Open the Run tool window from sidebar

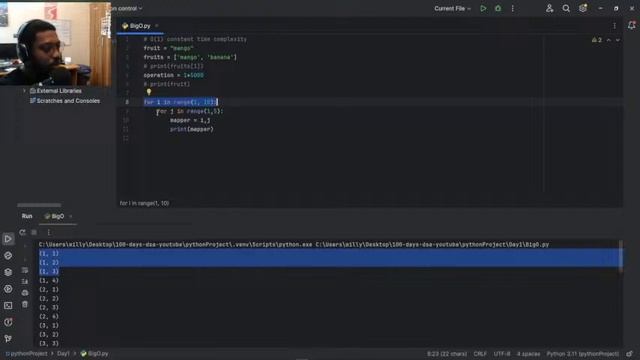pos(8,239)
